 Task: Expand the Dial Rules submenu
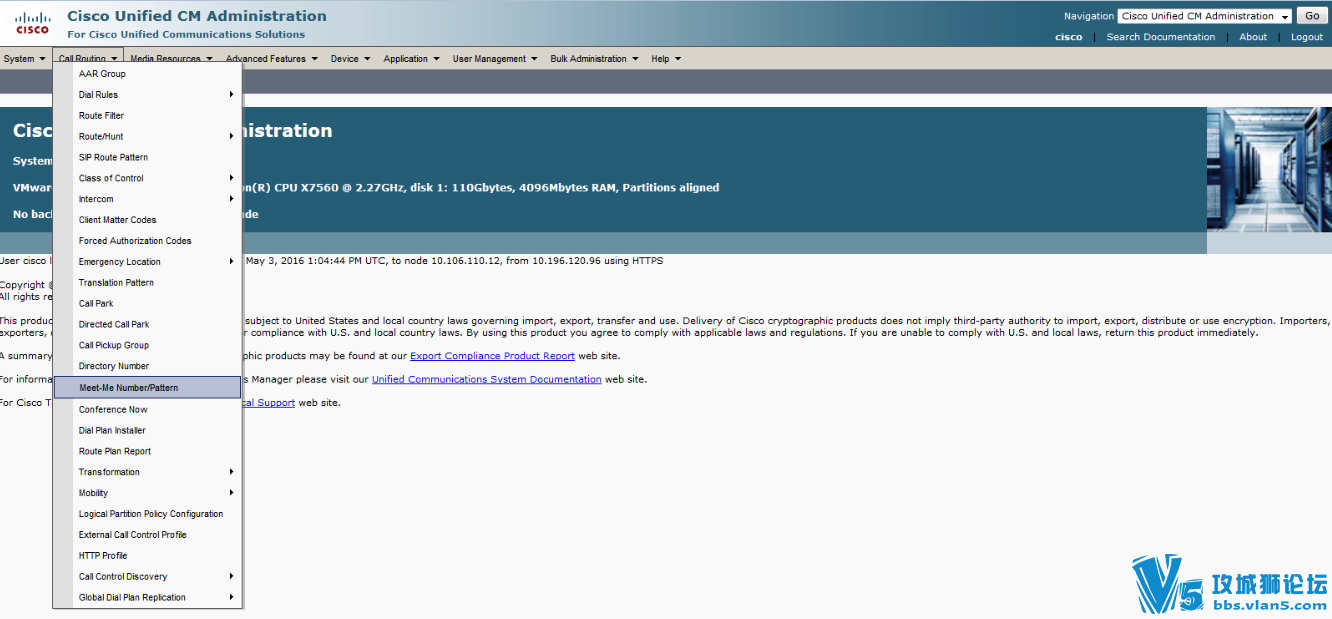pos(147,95)
